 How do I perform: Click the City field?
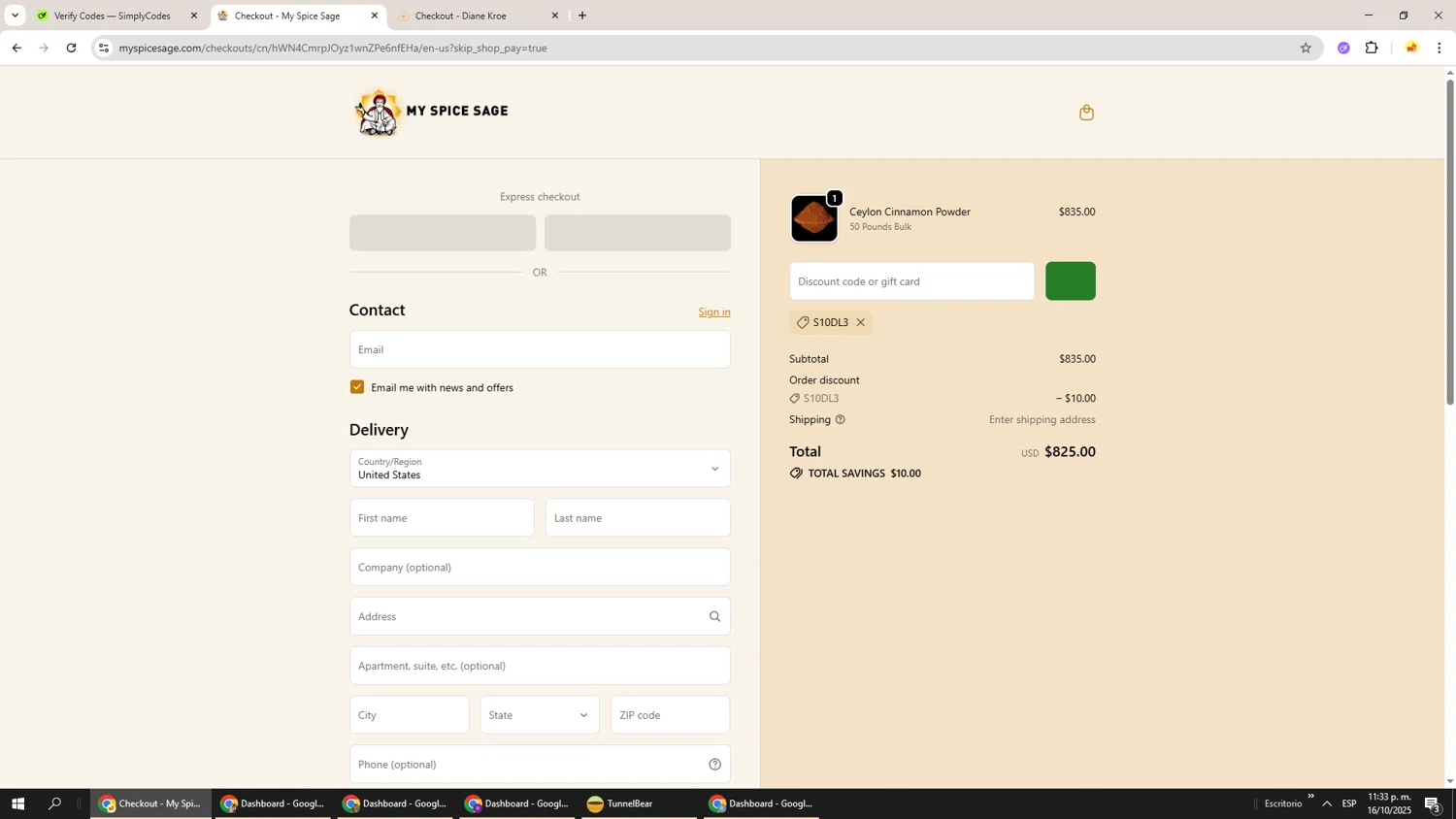coord(409,715)
